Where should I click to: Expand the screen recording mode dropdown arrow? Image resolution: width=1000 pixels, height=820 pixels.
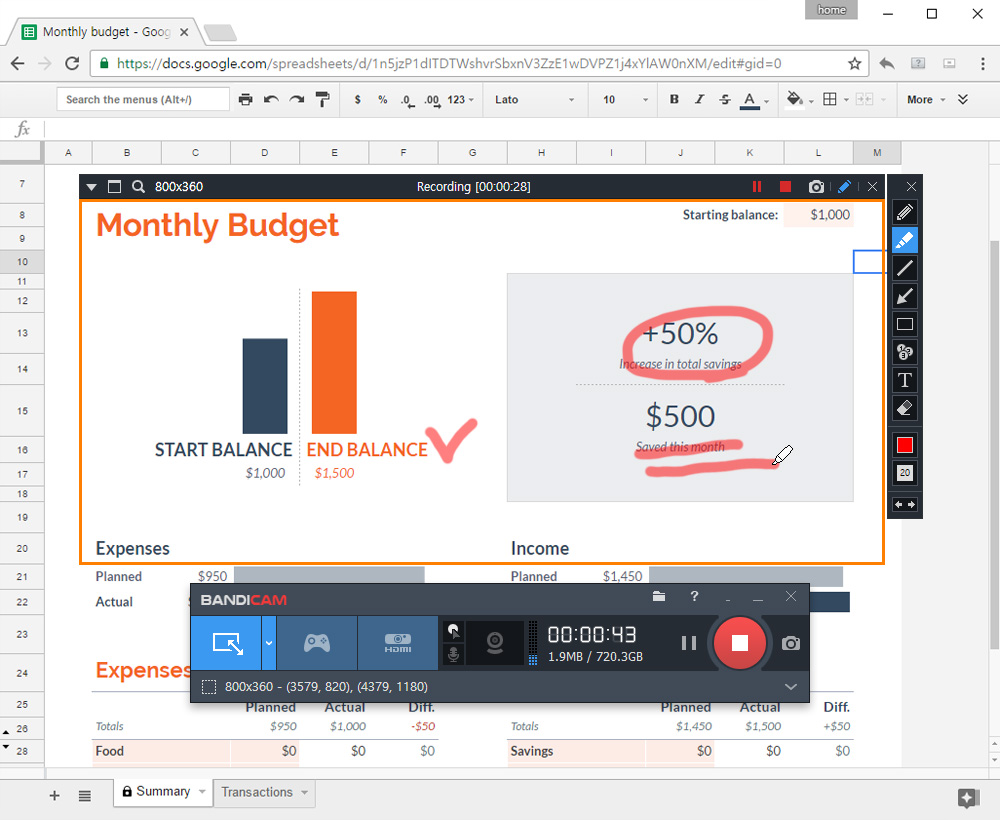[268, 643]
